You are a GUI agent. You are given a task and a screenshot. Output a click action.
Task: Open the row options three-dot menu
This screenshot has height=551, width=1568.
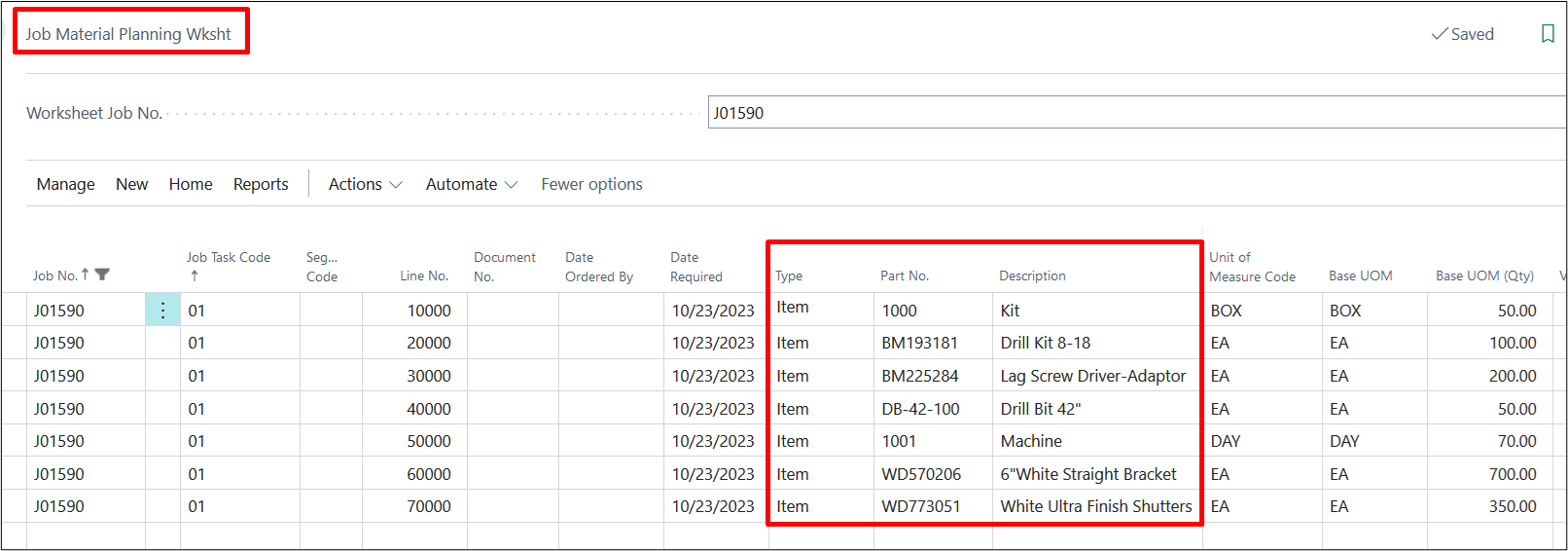162,311
